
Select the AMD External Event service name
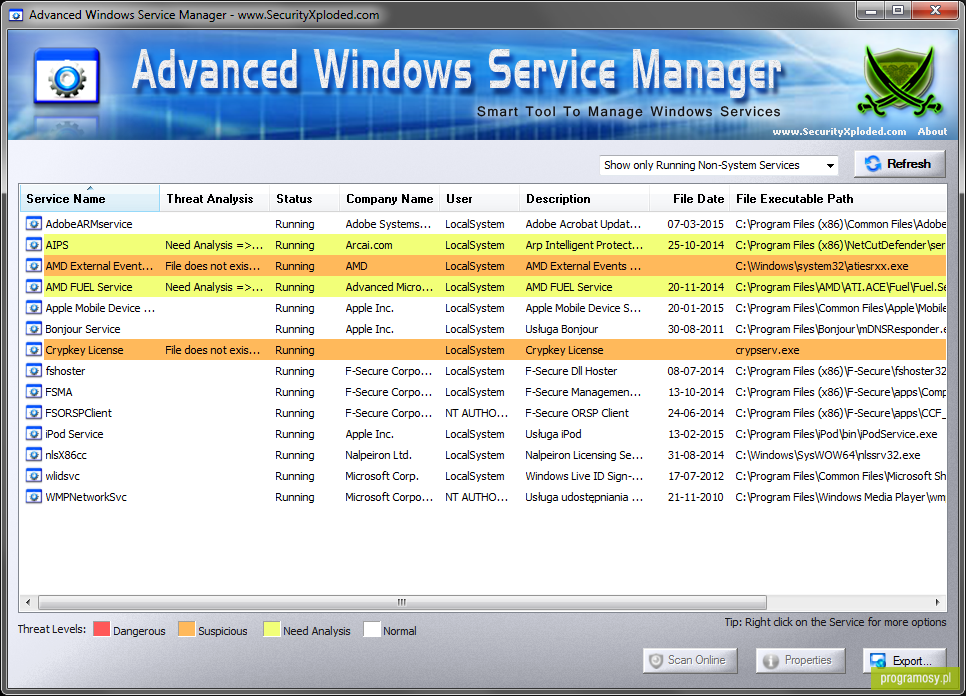pyautogui.click(x=99, y=266)
